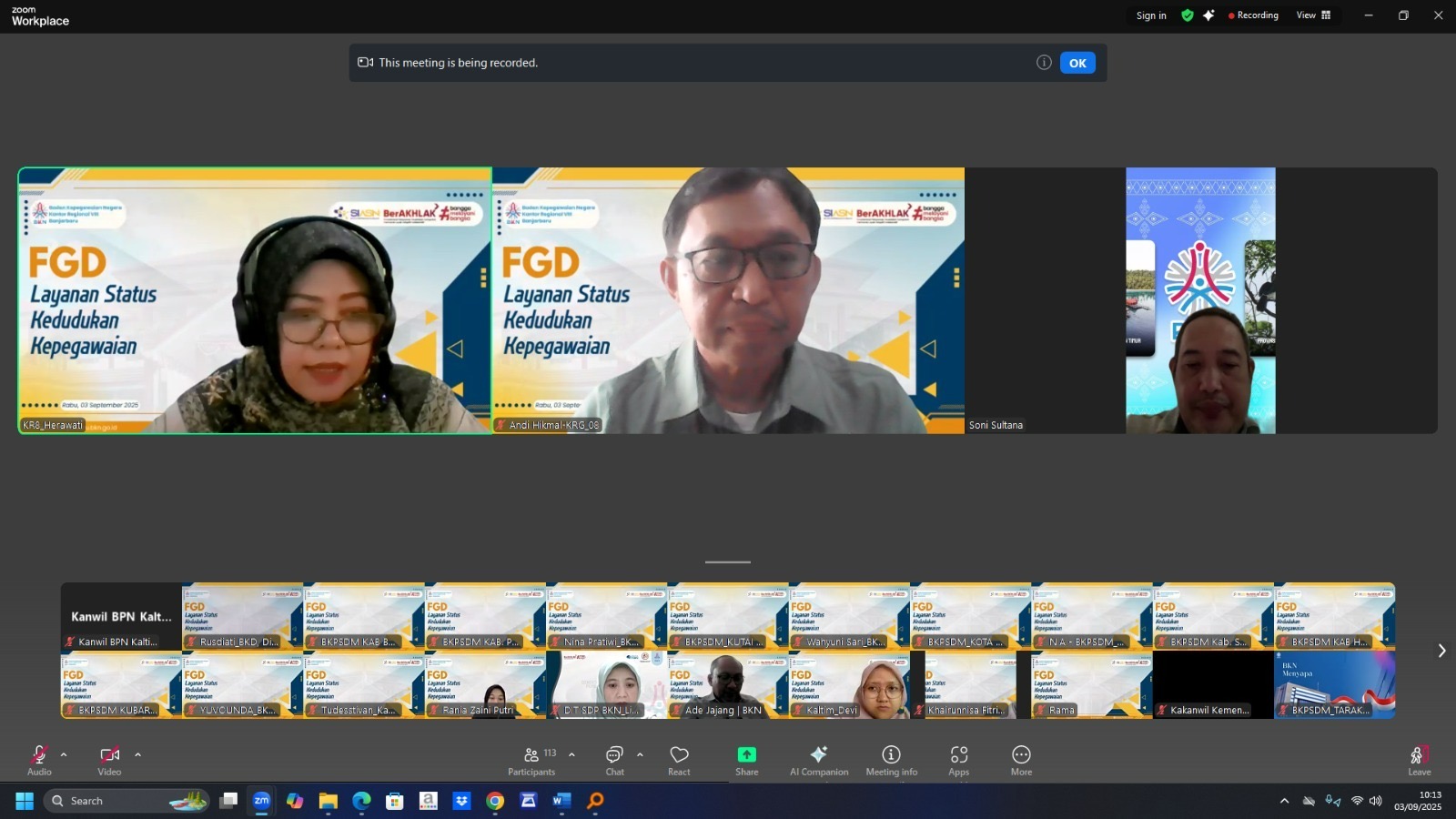Open the React emoji menu
This screenshot has width=1456, height=819.
tap(679, 761)
